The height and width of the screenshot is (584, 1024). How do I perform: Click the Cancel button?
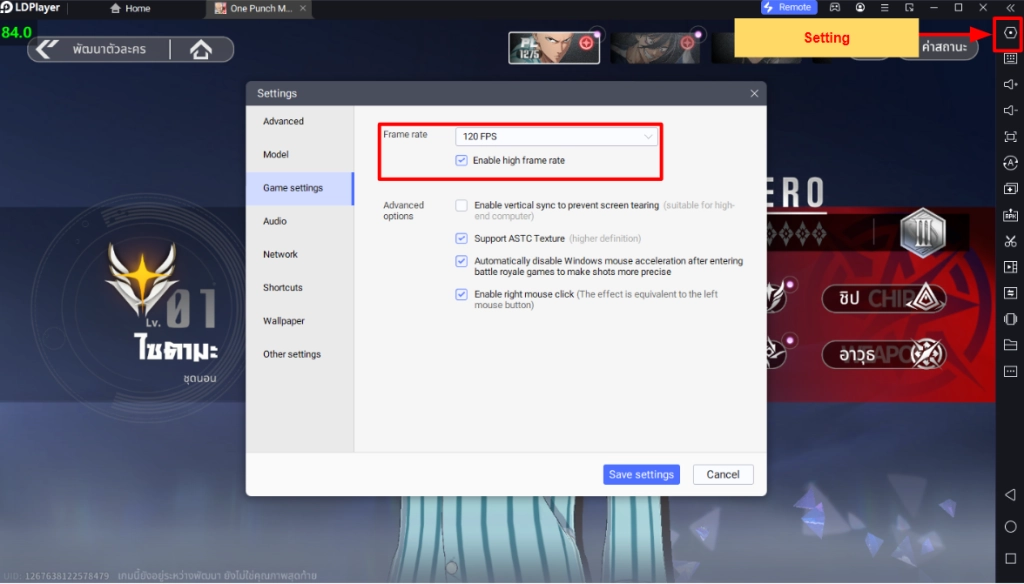pyautogui.click(x=723, y=474)
